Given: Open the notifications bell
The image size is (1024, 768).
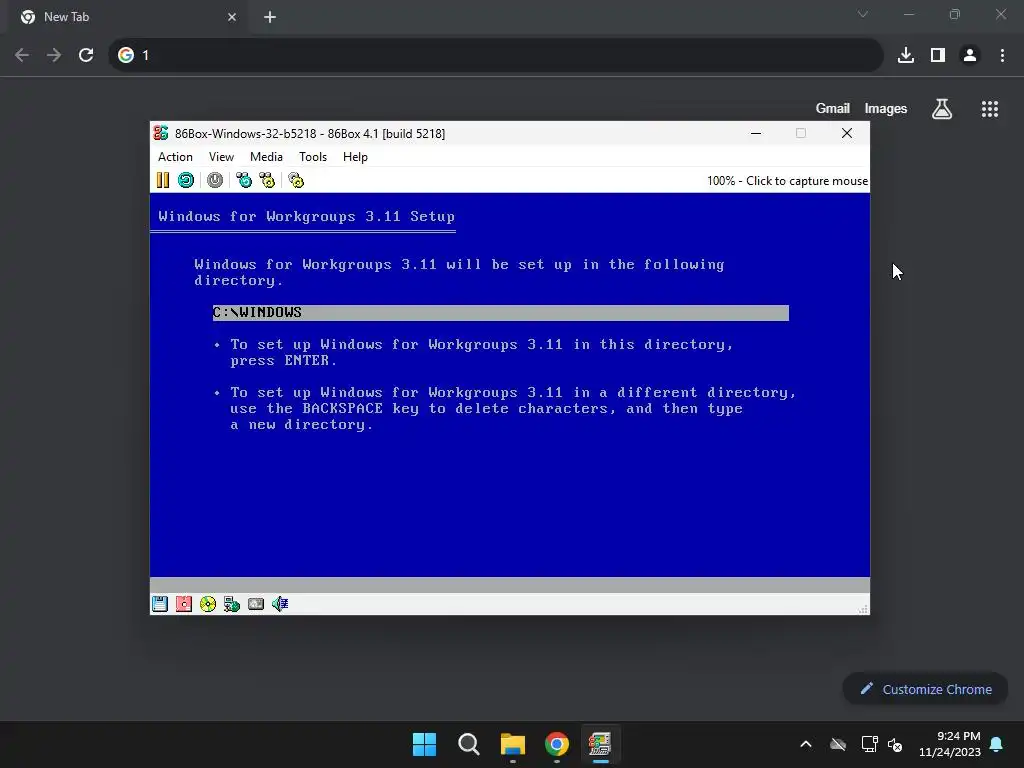Looking at the screenshot, I should [997, 744].
